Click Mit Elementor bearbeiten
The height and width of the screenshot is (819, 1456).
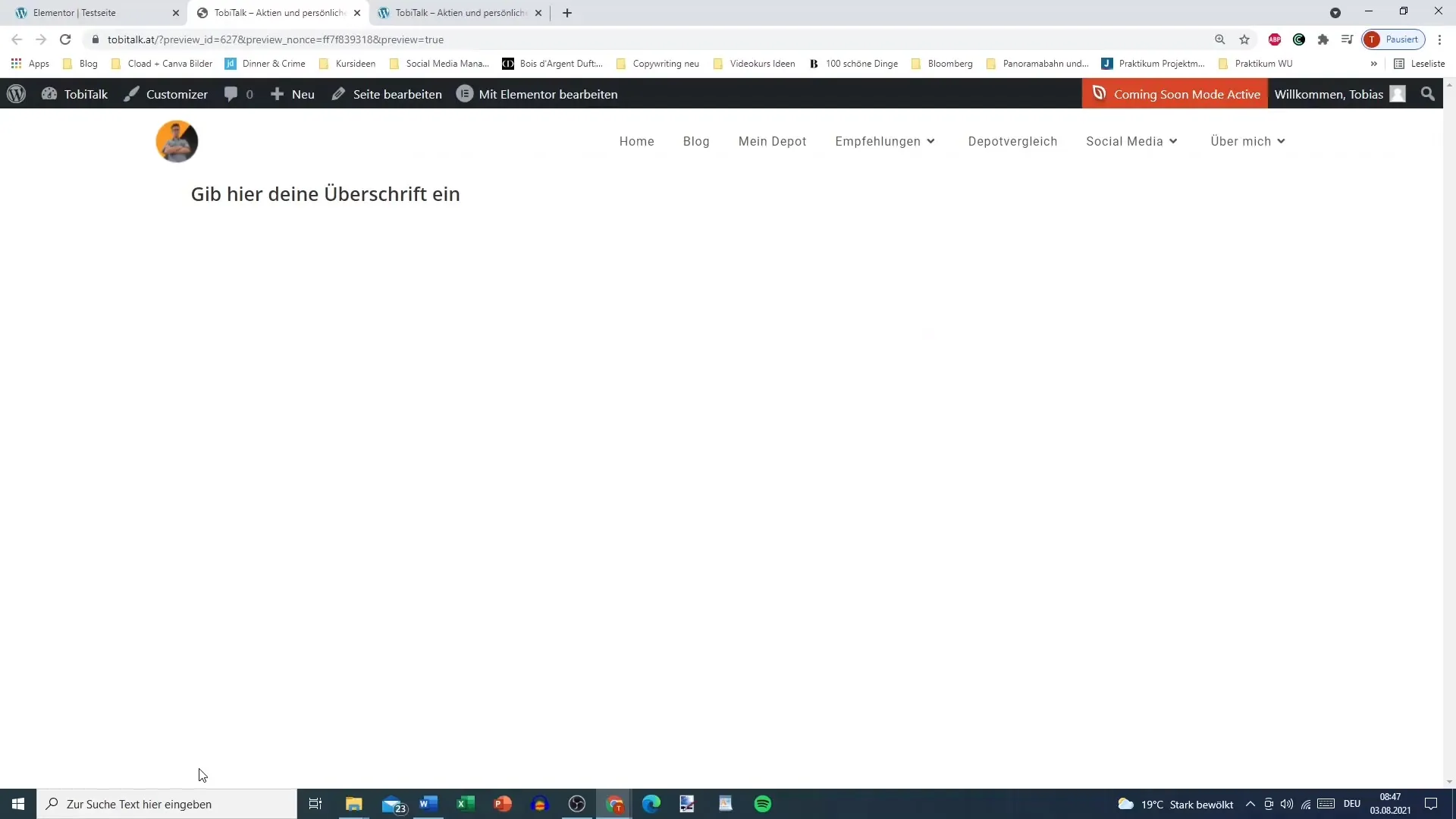point(537,94)
